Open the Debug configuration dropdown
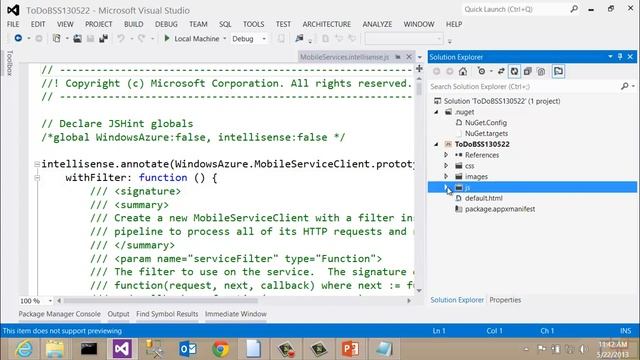Viewport: 640px width, 360px height. point(264,39)
